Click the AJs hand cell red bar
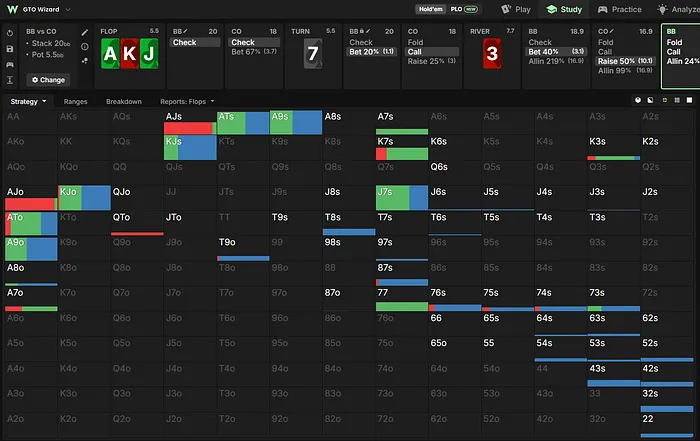The height and width of the screenshot is (441, 700). coord(188,129)
